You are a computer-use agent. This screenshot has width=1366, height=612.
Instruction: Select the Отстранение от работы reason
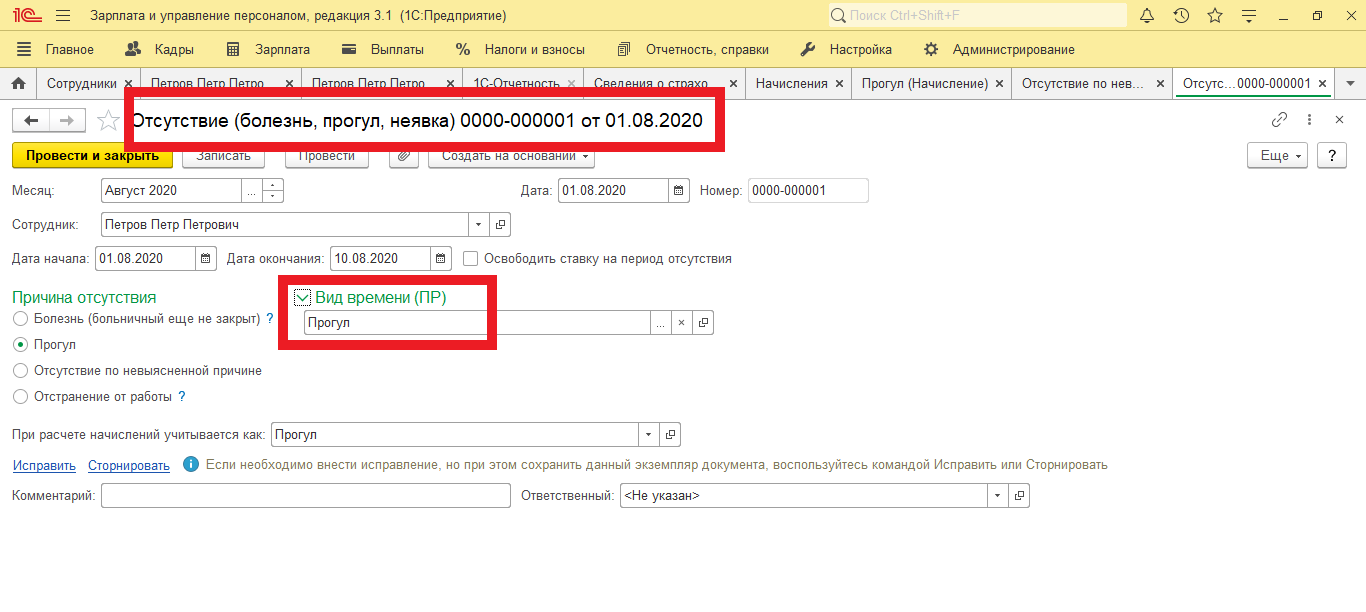point(20,396)
